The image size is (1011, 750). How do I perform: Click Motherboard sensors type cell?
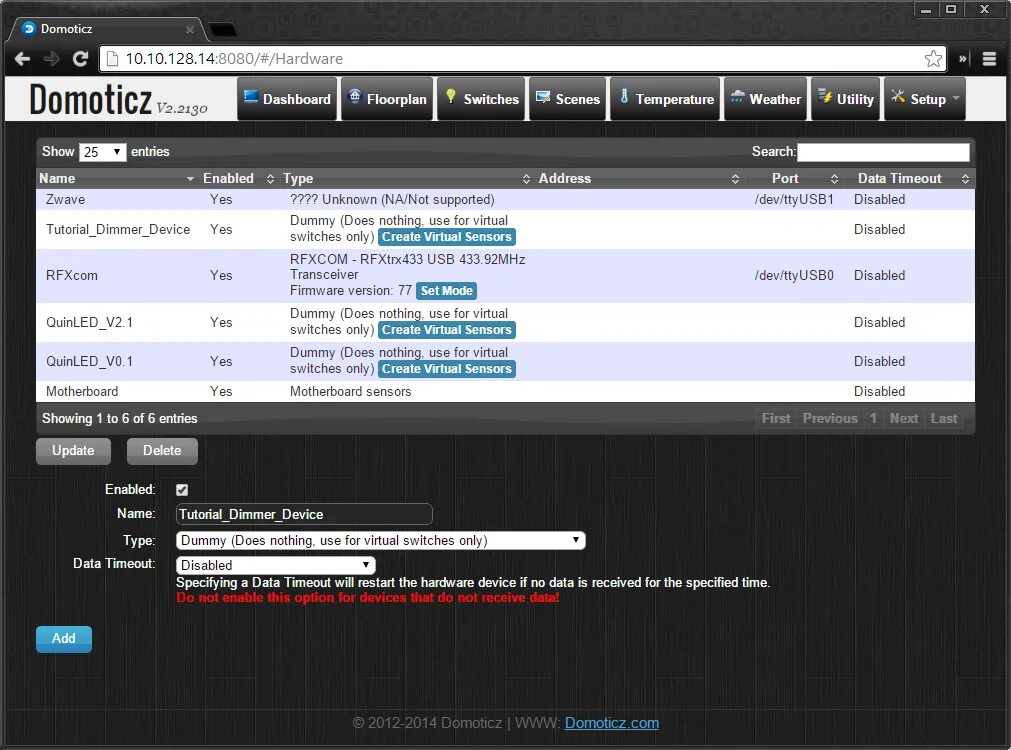[350, 391]
